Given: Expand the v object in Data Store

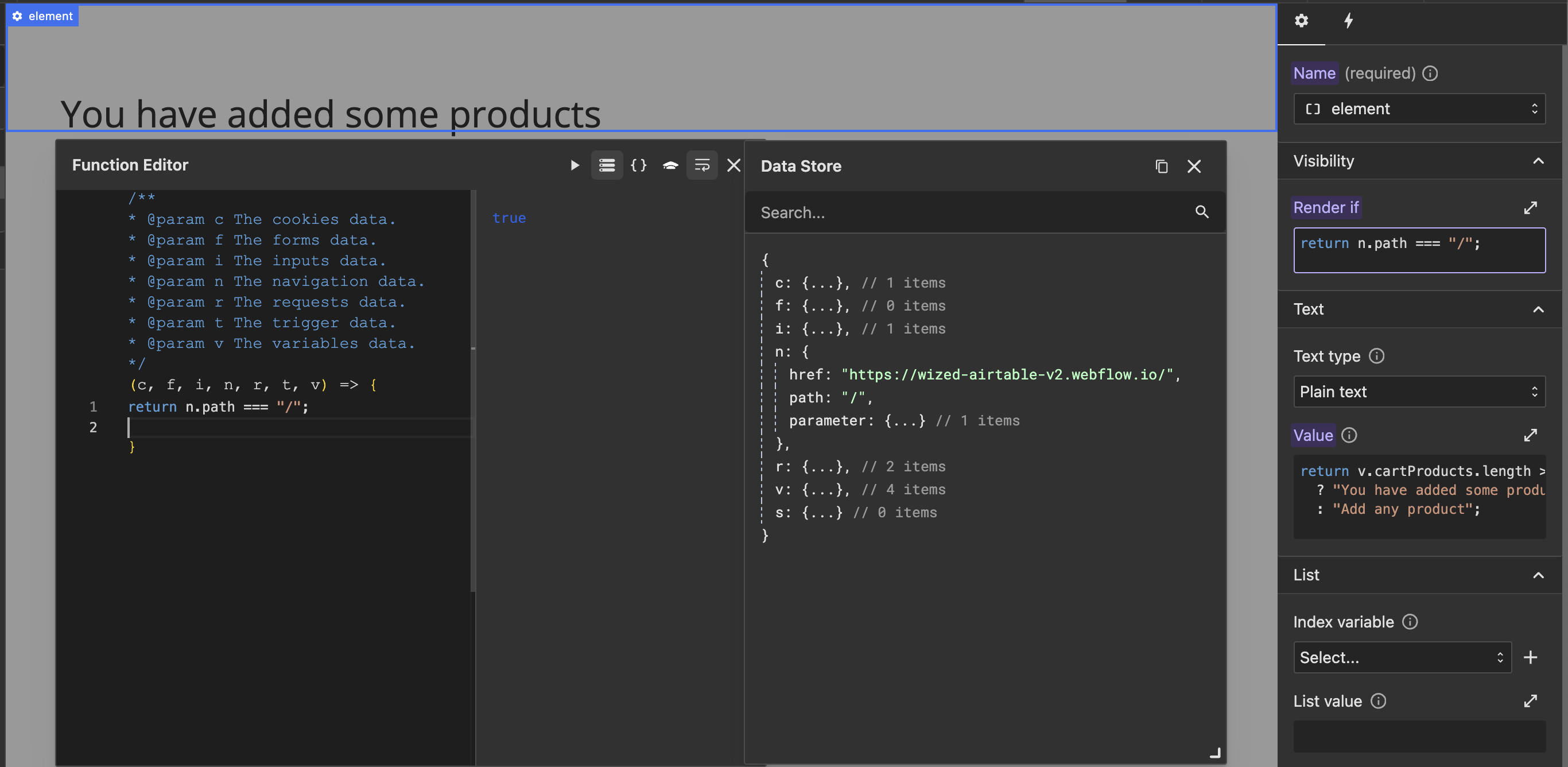Looking at the screenshot, I should pyautogui.click(x=860, y=490).
